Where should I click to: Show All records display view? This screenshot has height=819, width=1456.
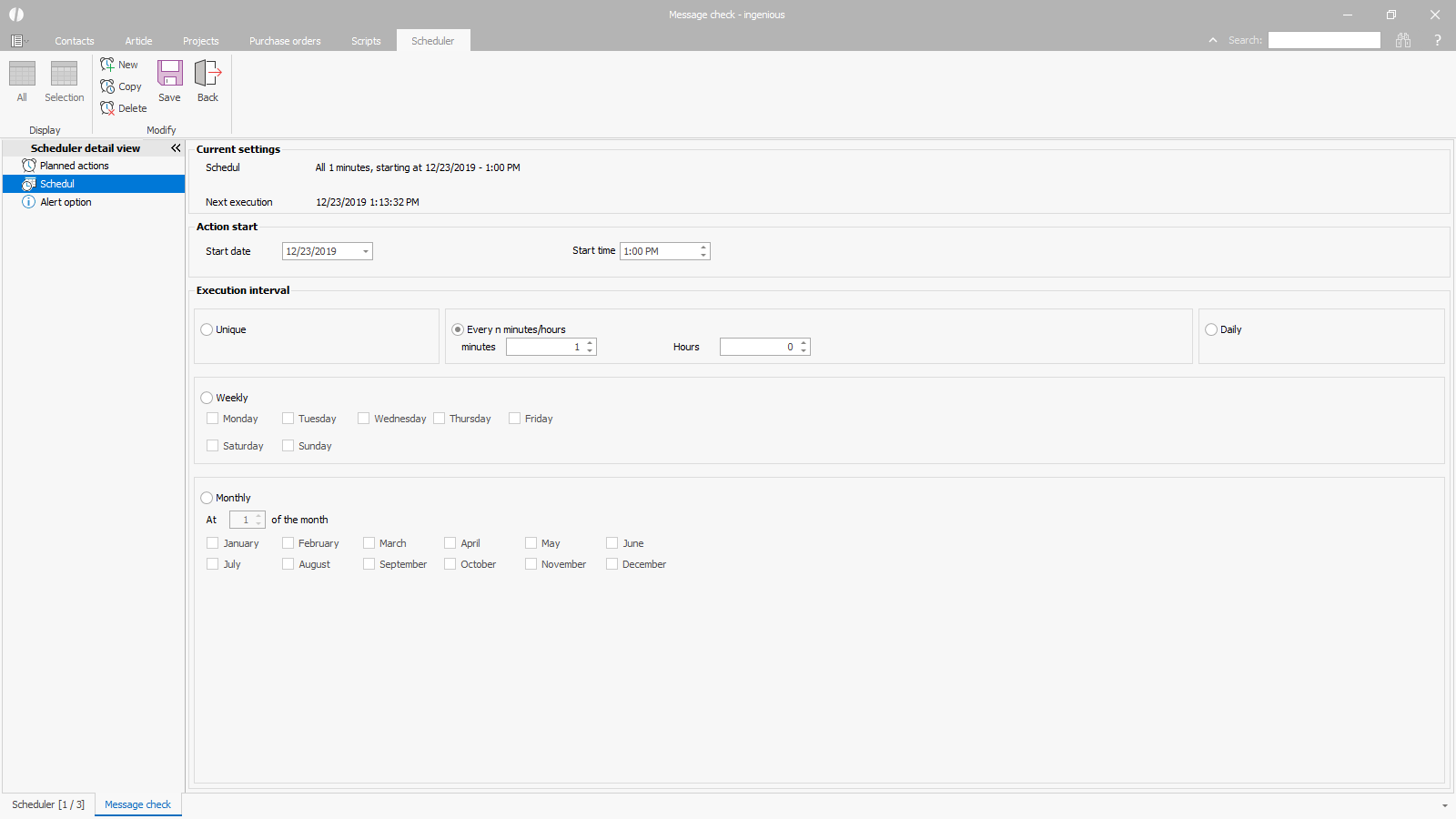point(22,80)
